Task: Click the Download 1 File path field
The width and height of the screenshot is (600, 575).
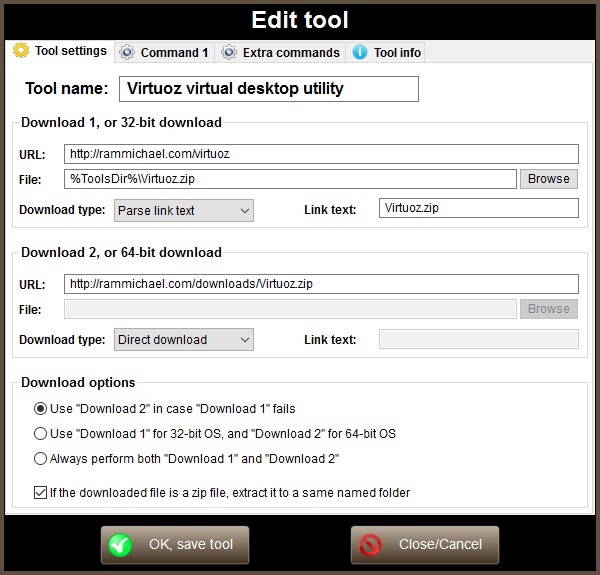Action: coord(290,179)
